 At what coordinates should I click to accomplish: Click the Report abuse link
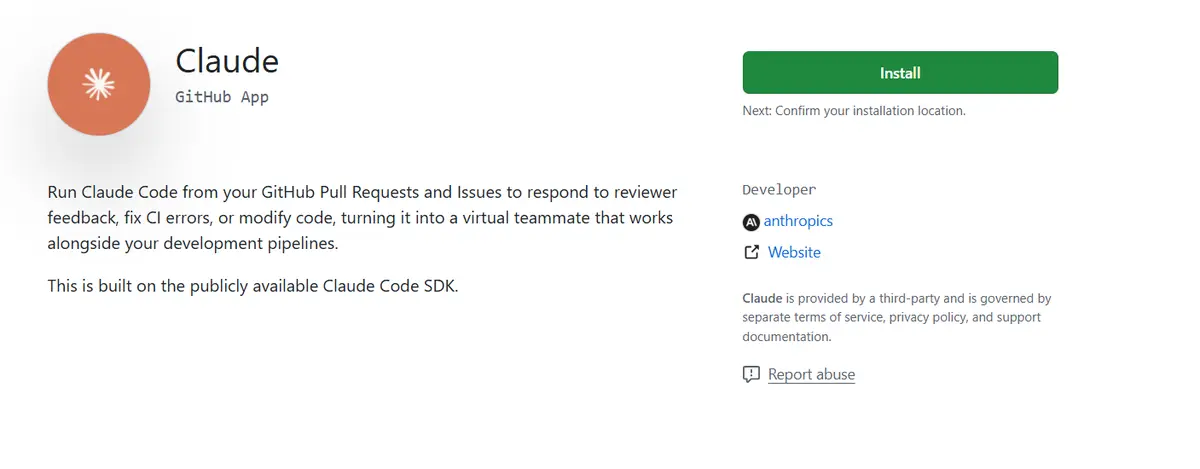(x=811, y=375)
